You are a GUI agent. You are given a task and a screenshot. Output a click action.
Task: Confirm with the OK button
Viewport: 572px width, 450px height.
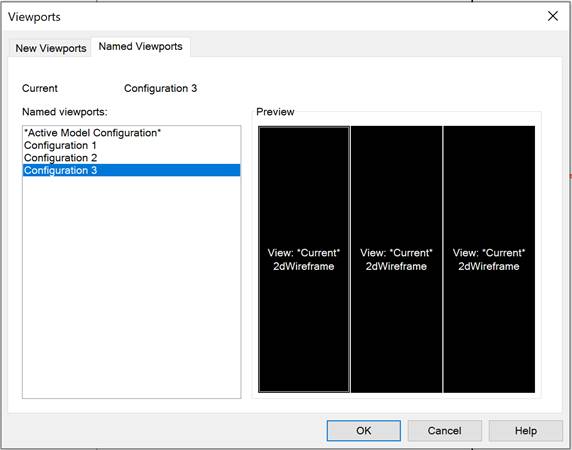coord(364,431)
